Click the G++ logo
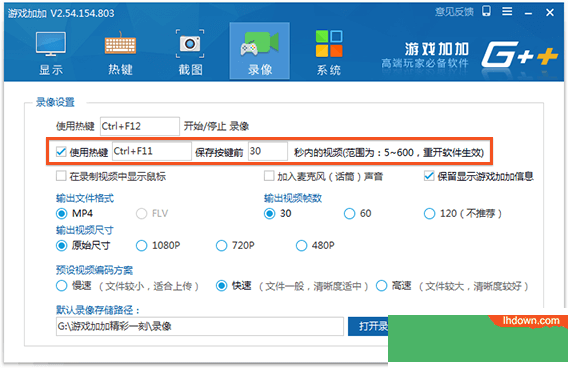This screenshot has height=368, width=568. [519, 54]
